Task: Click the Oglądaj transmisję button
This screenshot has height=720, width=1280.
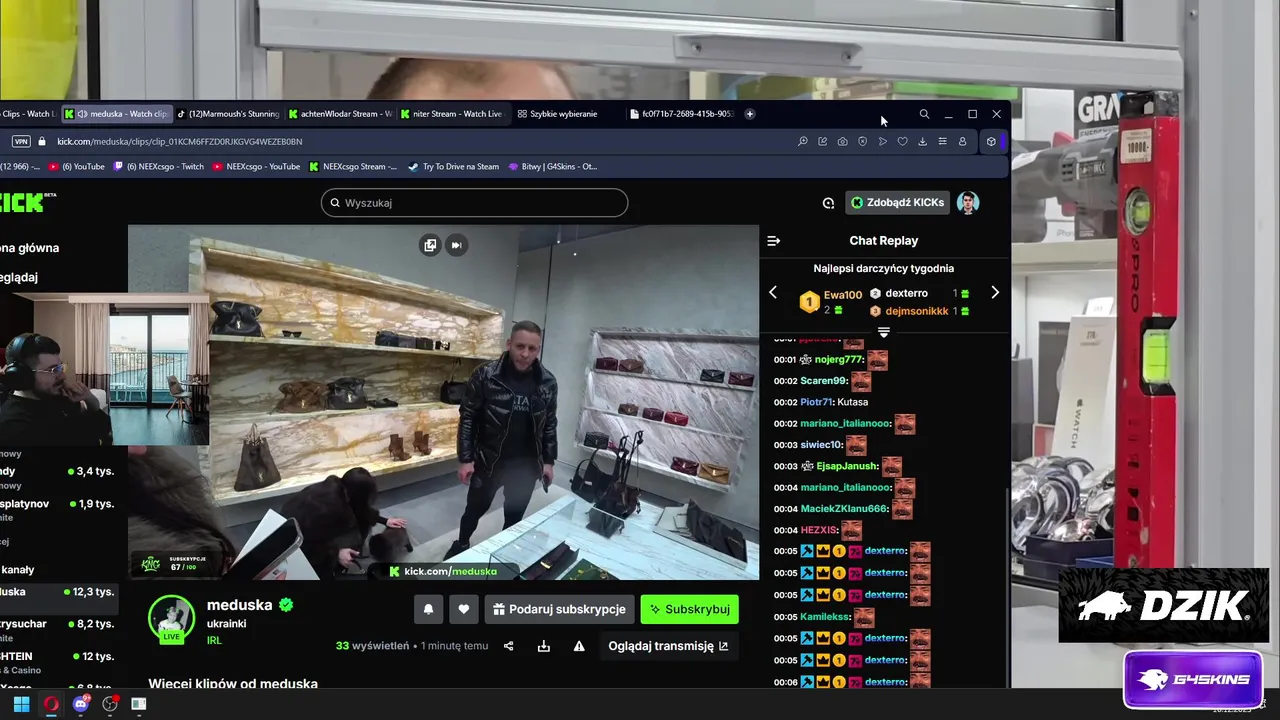Action: coord(668,646)
